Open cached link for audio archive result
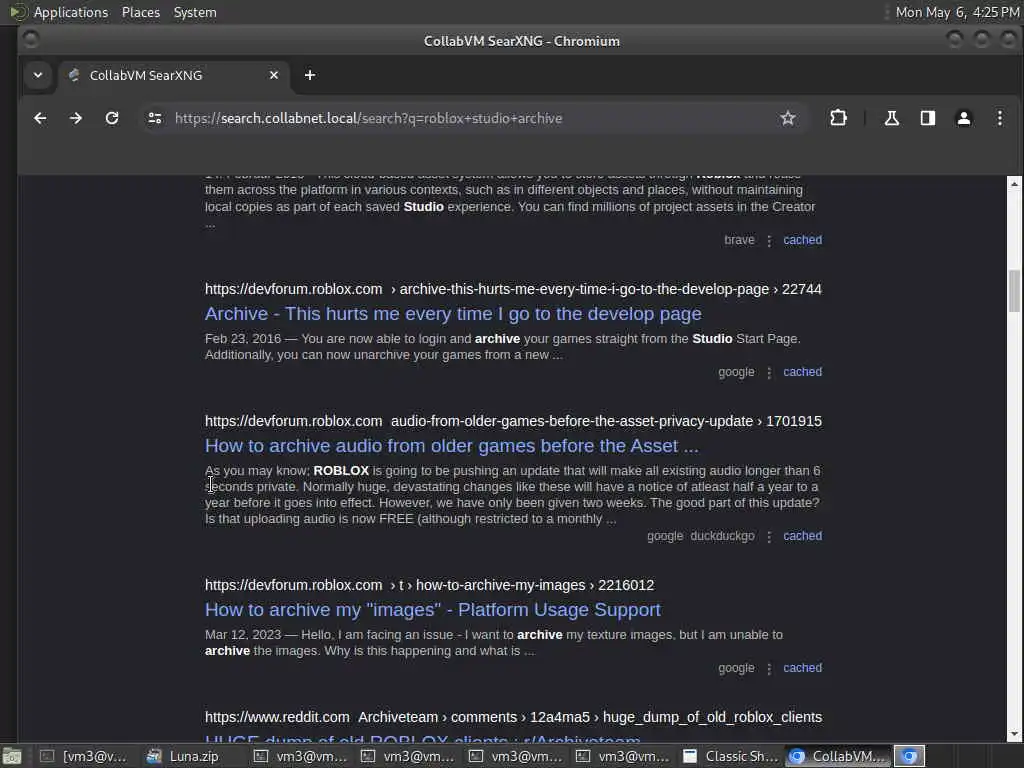Screen dimensions: 1024x768 803,536
